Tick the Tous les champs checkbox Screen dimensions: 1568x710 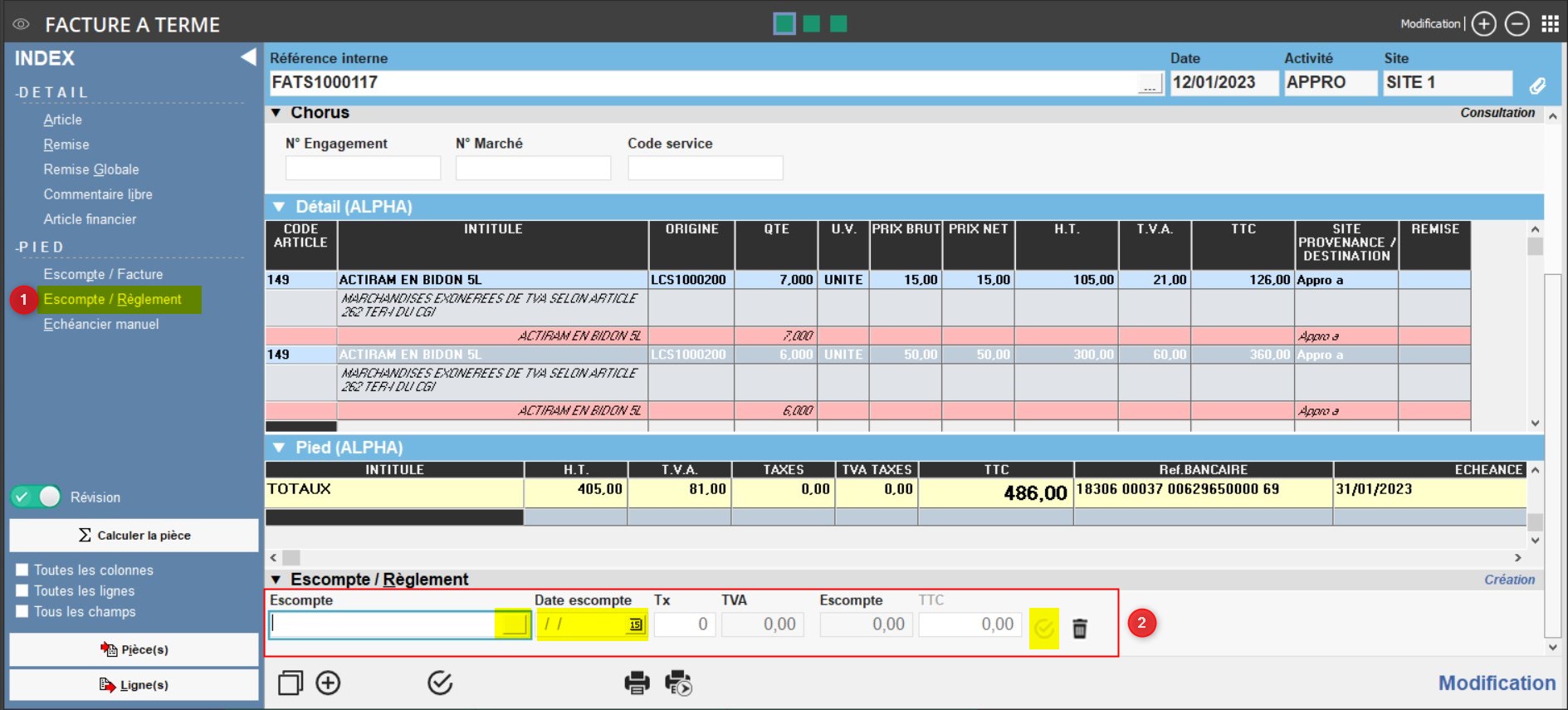click(x=22, y=611)
